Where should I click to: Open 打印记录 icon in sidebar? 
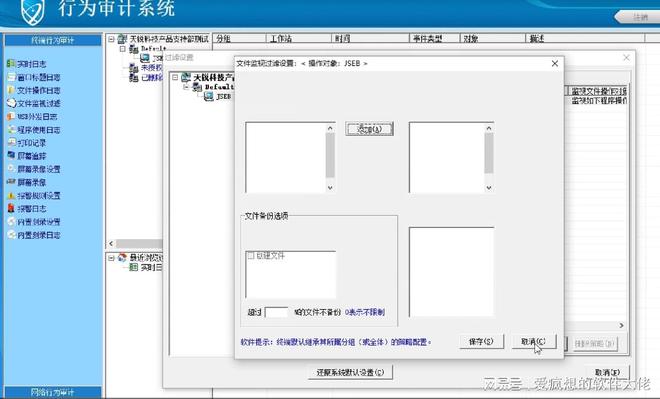click(x=11, y=143)
